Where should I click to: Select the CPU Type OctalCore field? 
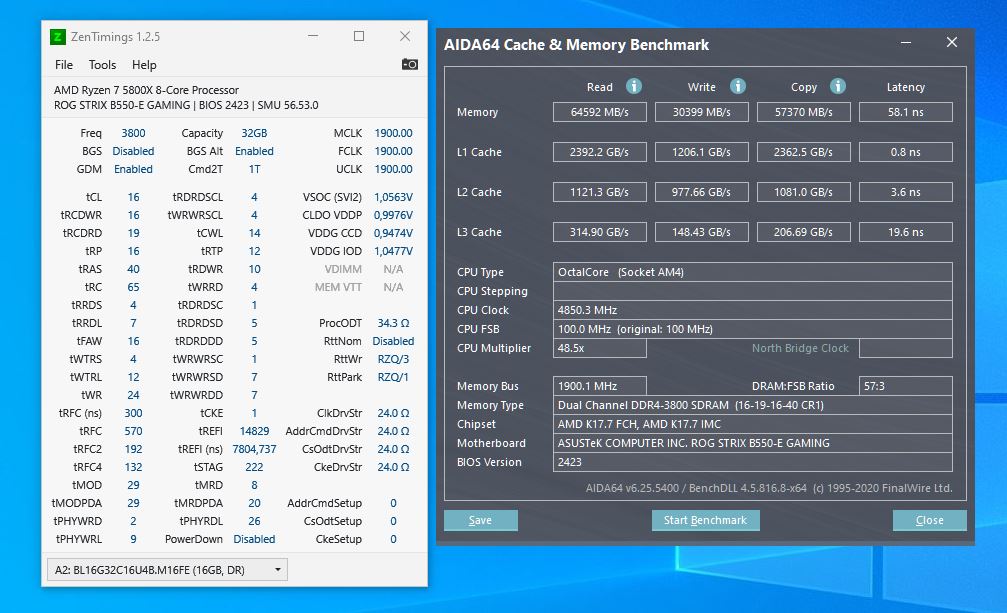click(752, 271)
